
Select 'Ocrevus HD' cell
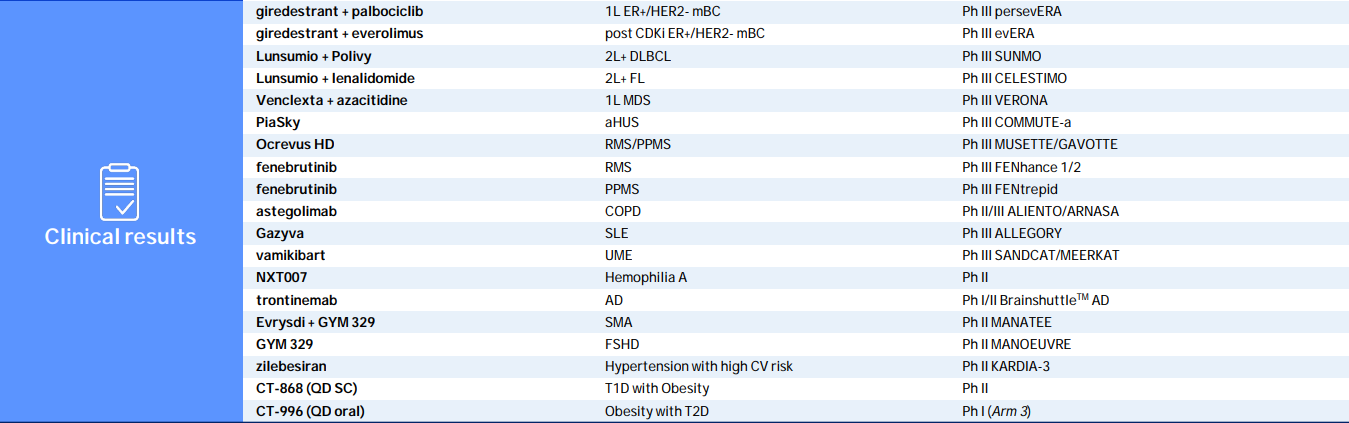tap(295, 145)
